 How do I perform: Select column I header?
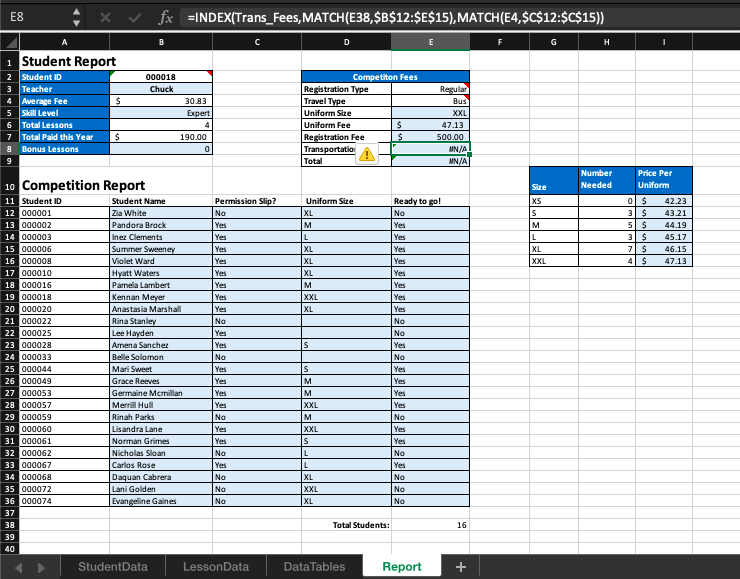[664, 42]
